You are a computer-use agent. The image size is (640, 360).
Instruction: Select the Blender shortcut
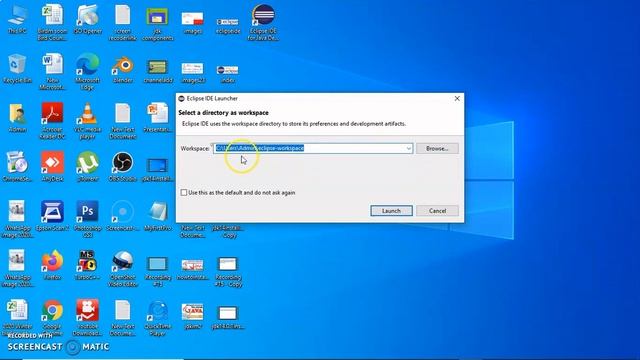pyautogui.click(x=122, y=68)
